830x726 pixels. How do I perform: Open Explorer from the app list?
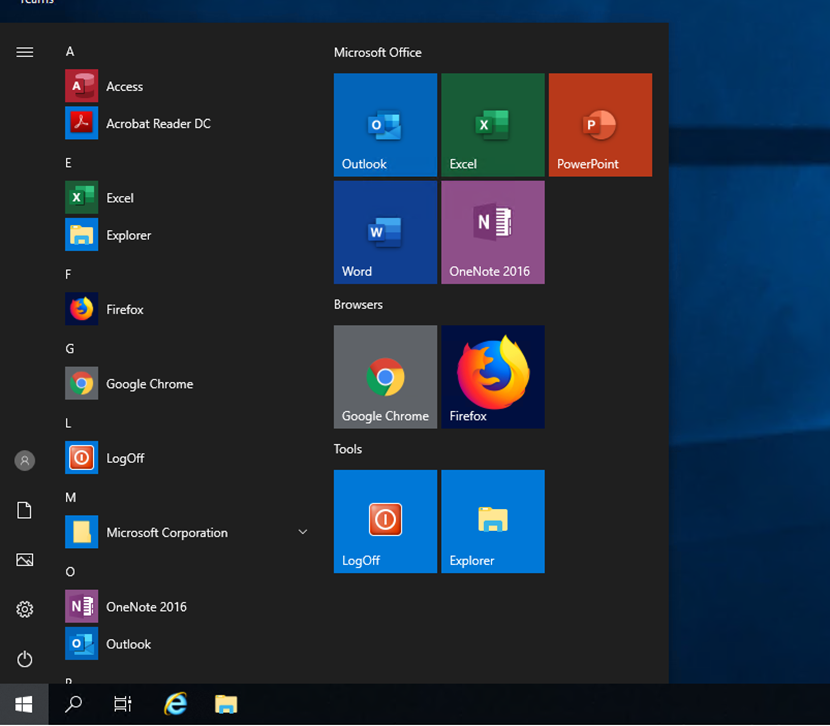[186, 235]
